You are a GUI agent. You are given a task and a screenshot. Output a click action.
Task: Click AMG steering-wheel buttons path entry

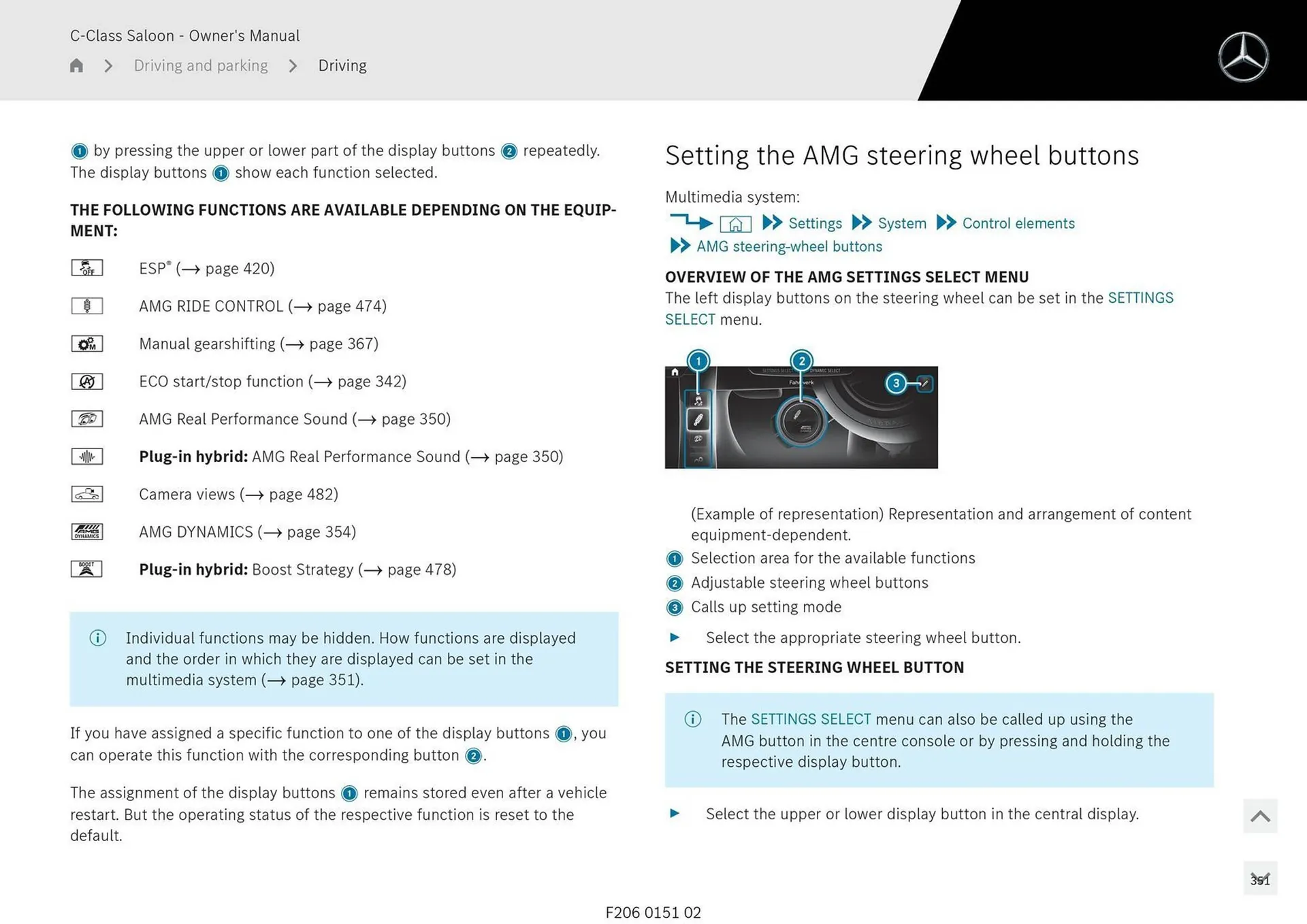789,246
